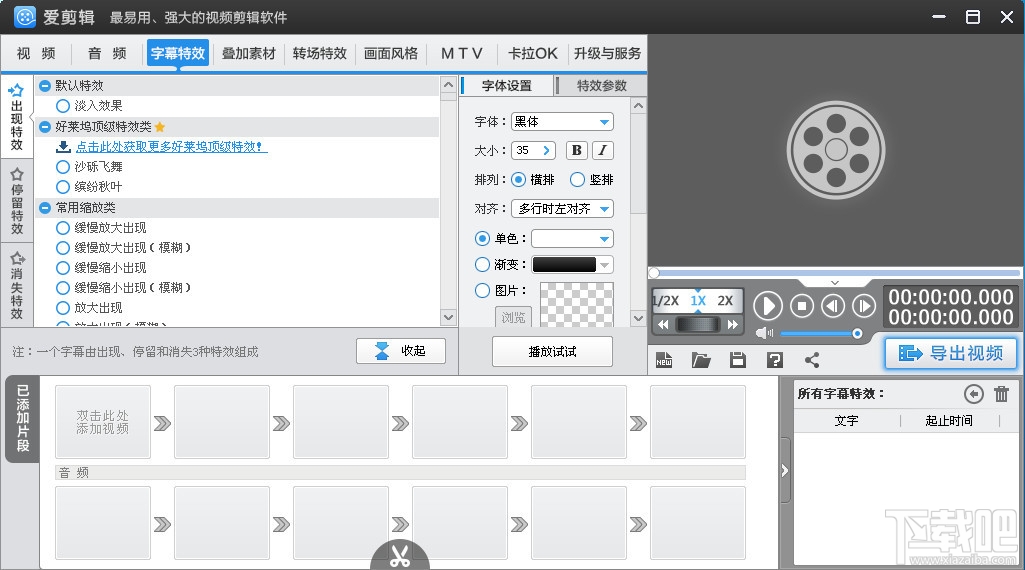Collapse 好莱坞顶级特效类 category
Image resolution: width=1025 pixels, height=570 pixels.
tap(44, 127)
